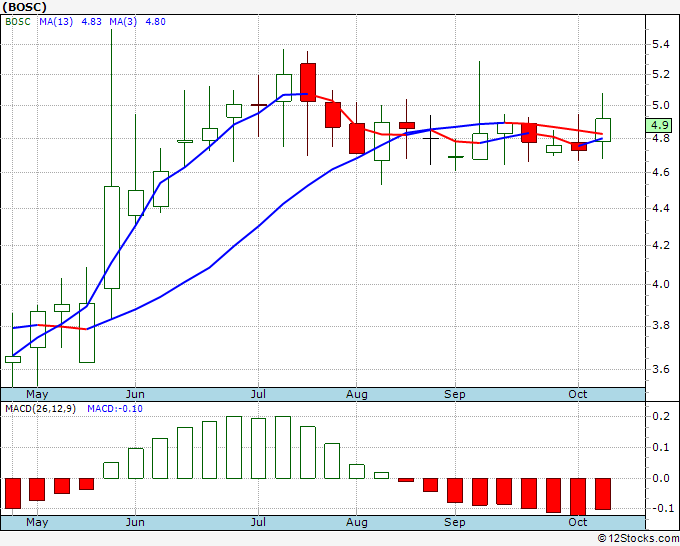Click the 0.2 MACD axis label
The image size is (680, 546).
tap(660, 416)
